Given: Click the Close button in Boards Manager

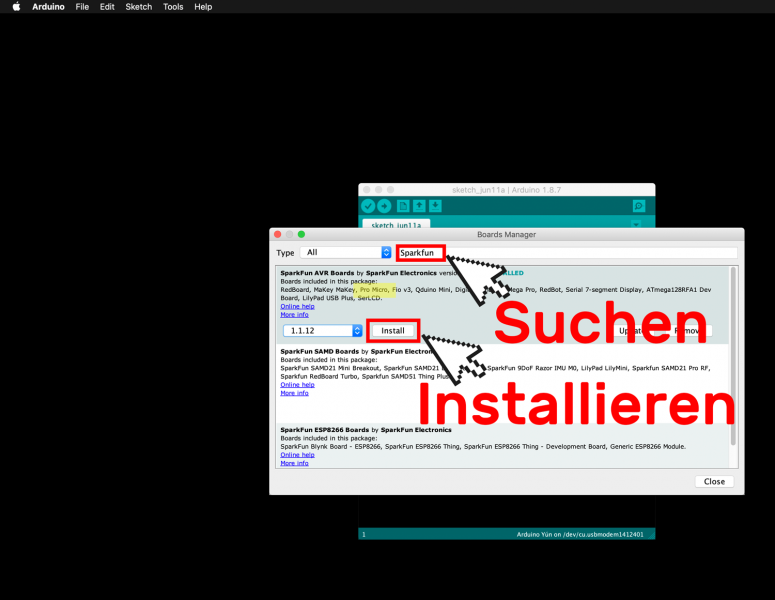Looking at the screenshot, I should [714, 481].
